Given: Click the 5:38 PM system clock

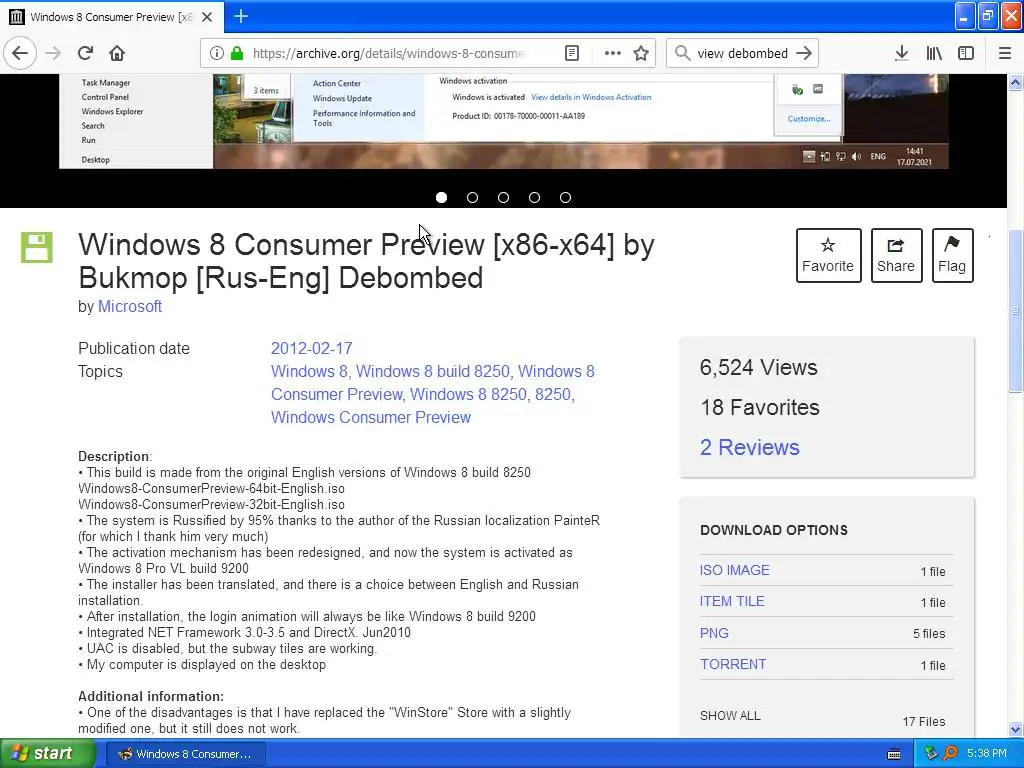Looking at the screenshot, I should [x=987, y=754].
